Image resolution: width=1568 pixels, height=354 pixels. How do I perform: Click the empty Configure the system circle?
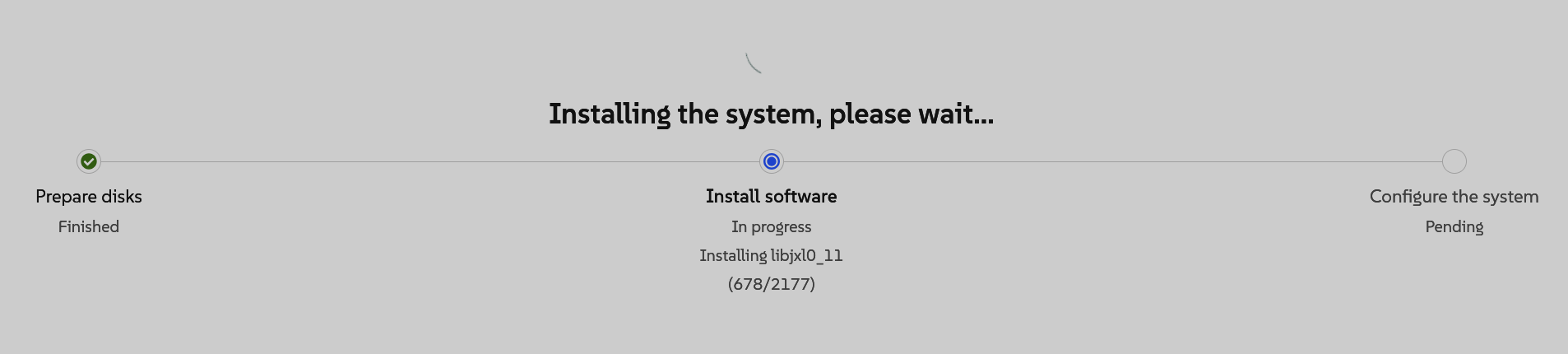tap(1454, 161)
